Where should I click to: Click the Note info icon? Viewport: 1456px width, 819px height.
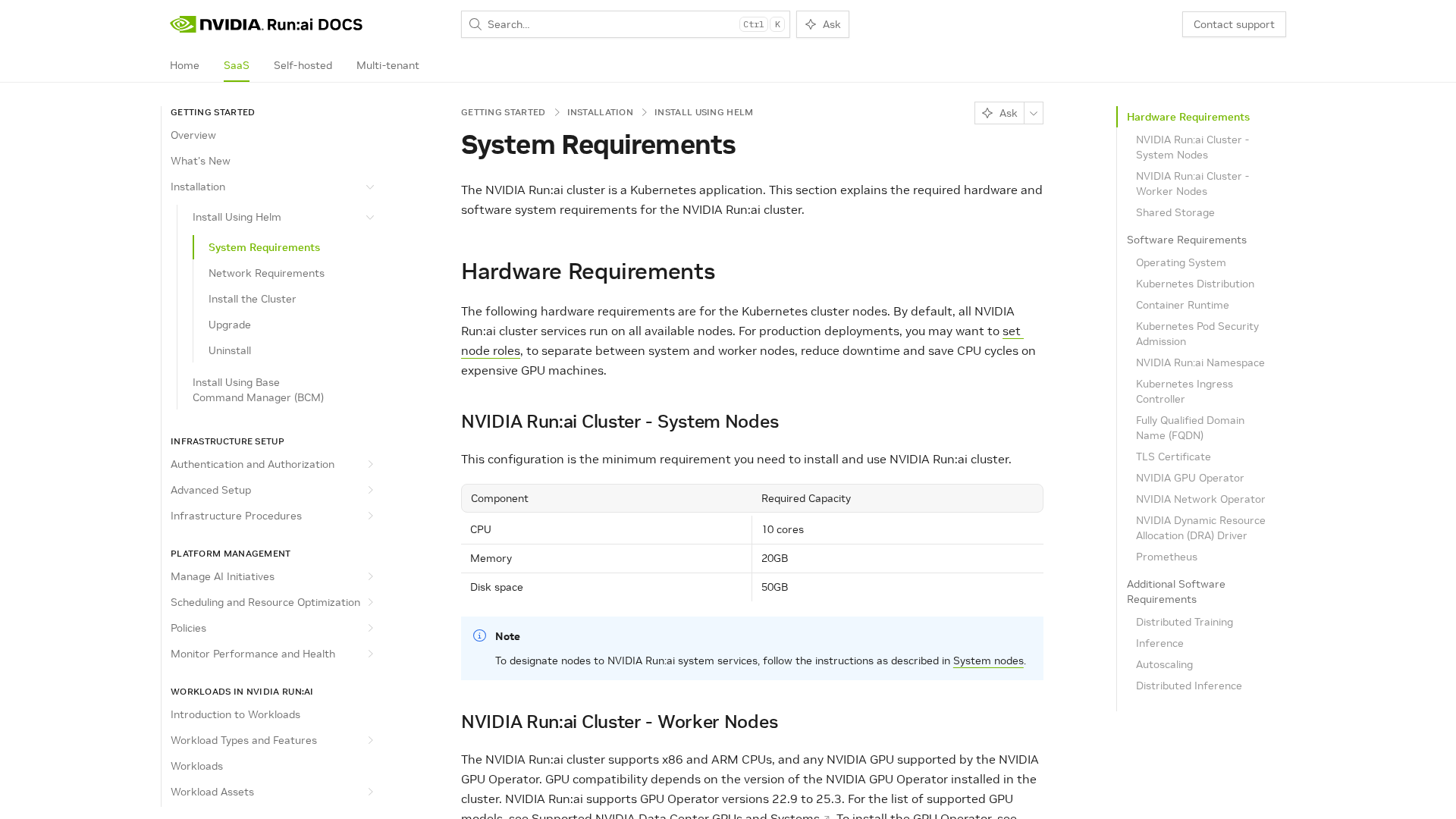point(479,636)
